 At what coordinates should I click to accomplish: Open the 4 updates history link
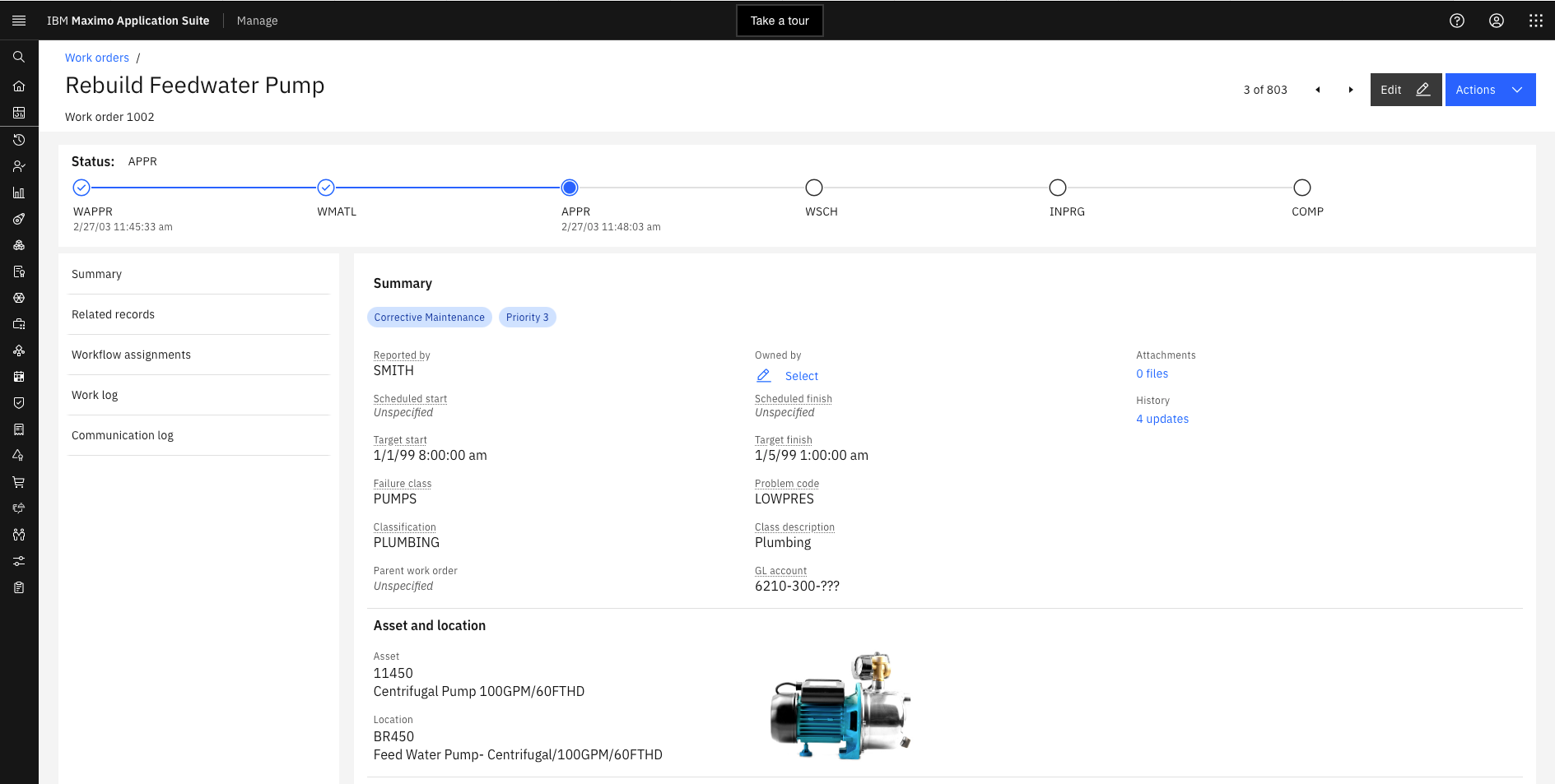tap(1162, 419)
